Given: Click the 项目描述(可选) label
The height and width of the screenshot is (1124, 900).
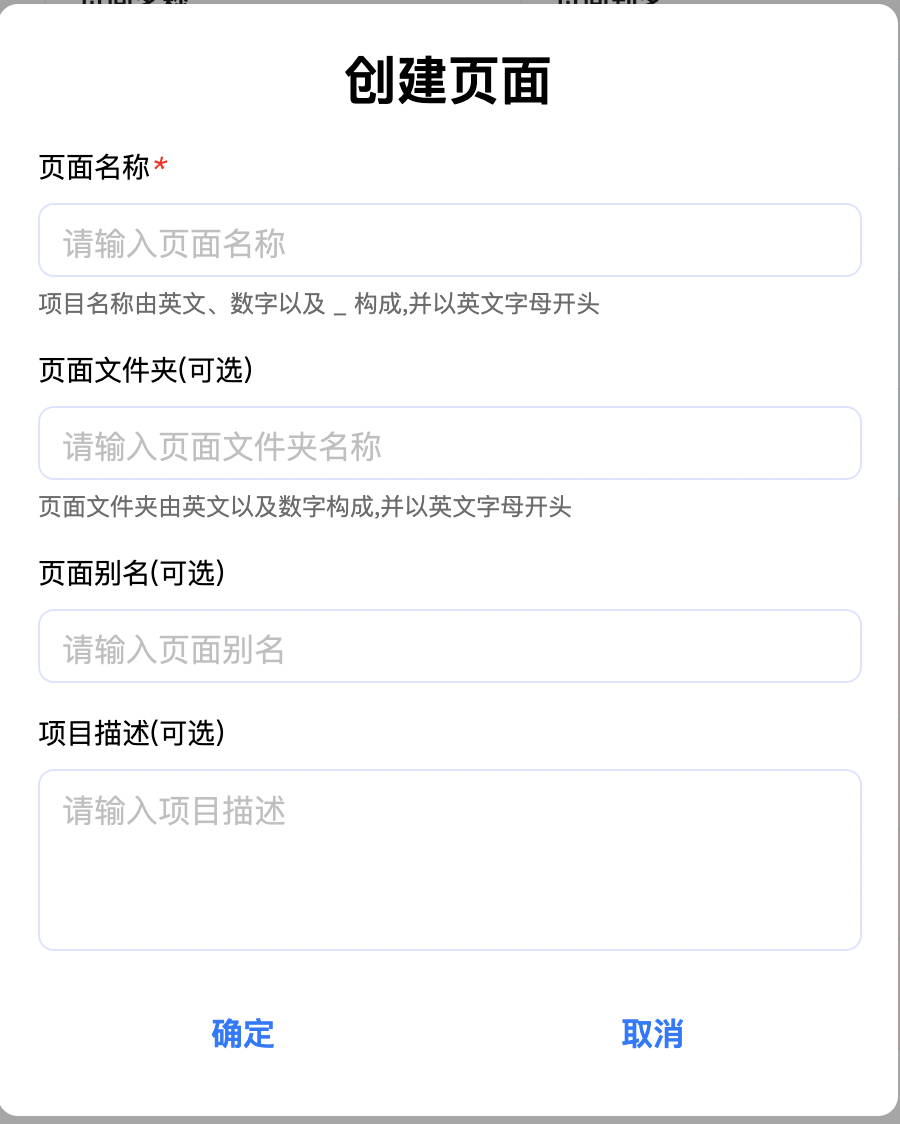Looking at the screenshot, I should point(131,733).
